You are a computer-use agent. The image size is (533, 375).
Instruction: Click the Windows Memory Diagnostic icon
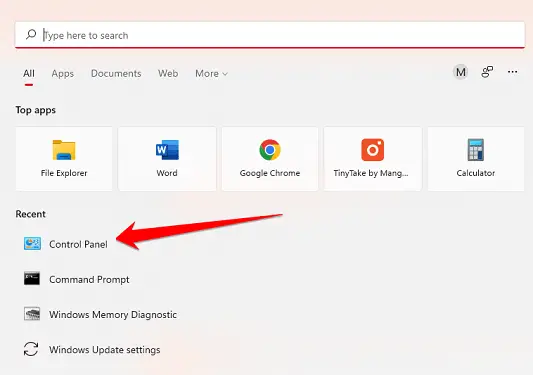(x=32, y=314)
